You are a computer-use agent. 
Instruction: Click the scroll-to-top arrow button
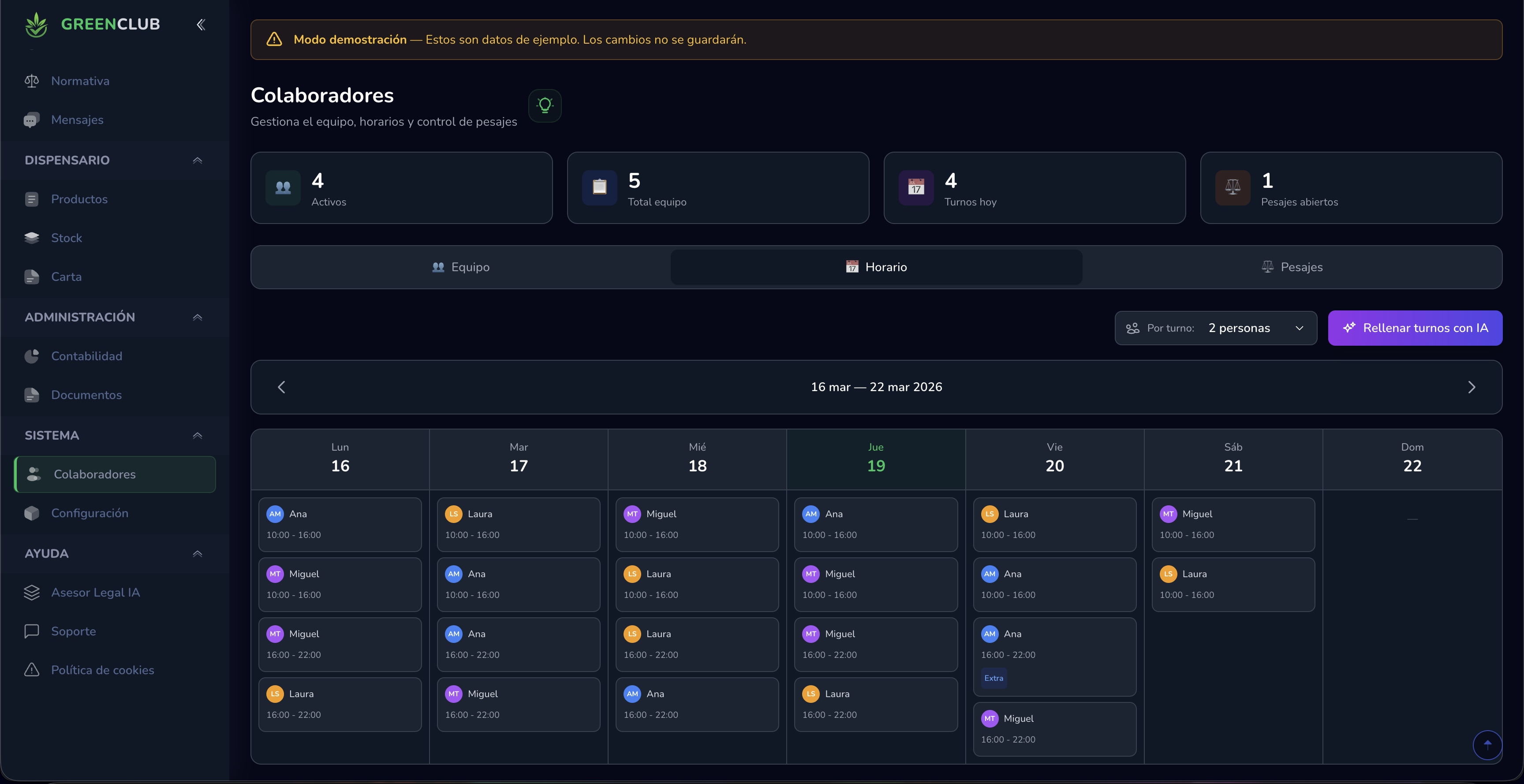(1487, 745)
